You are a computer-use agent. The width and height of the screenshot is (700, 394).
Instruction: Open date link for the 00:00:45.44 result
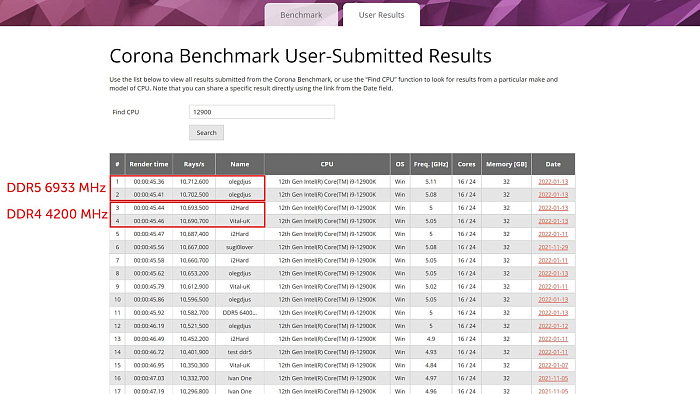click(x=553, y=208)
